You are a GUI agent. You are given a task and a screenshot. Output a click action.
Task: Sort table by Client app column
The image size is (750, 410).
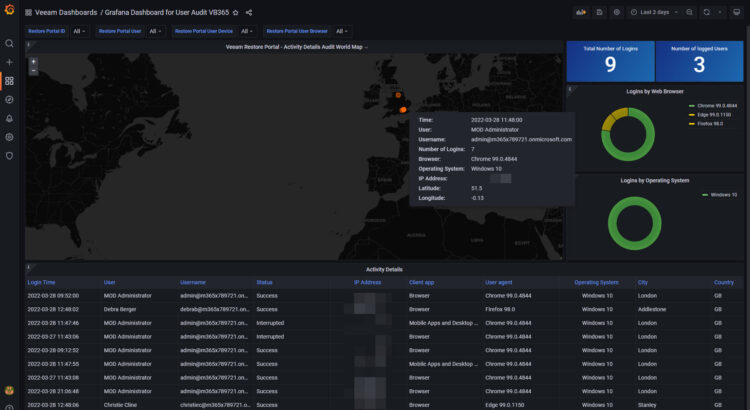[421, 282]
